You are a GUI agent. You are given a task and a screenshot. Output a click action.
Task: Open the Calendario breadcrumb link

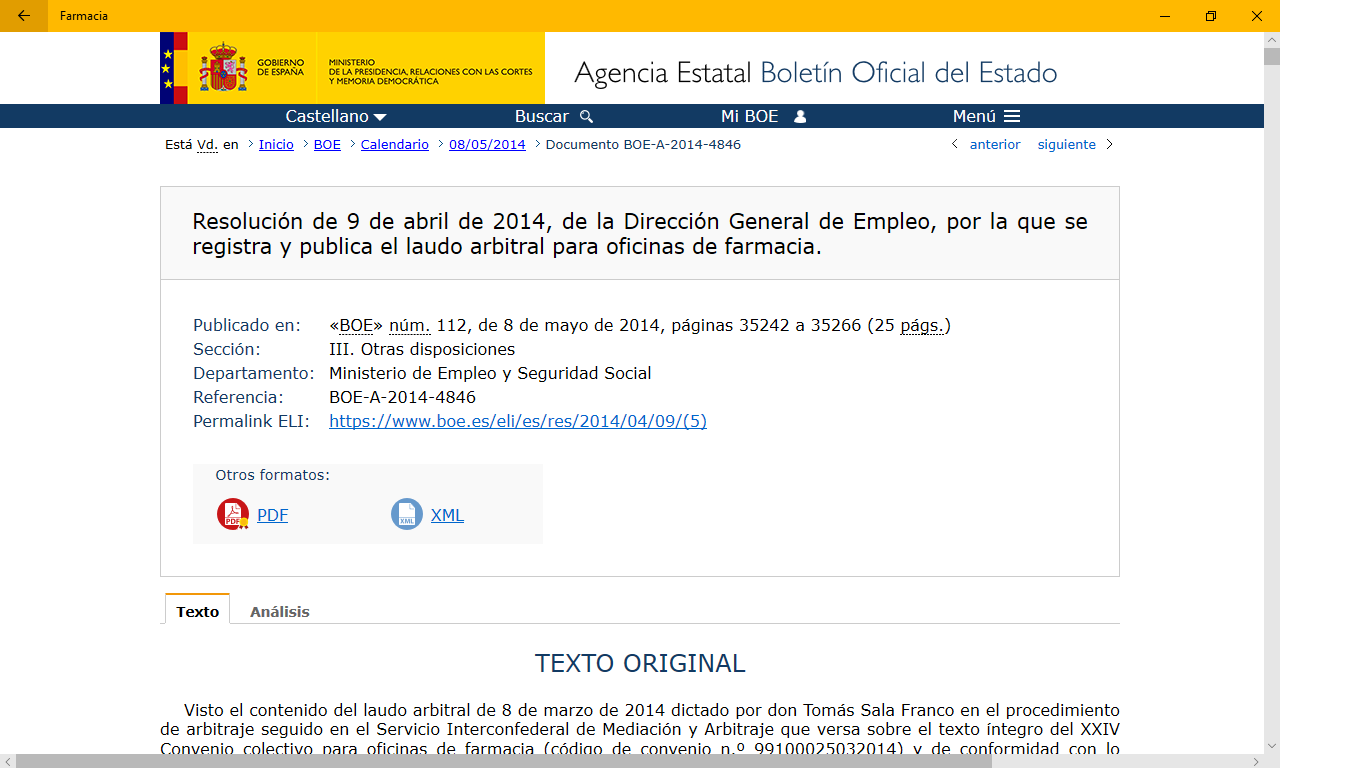(395, 145)
